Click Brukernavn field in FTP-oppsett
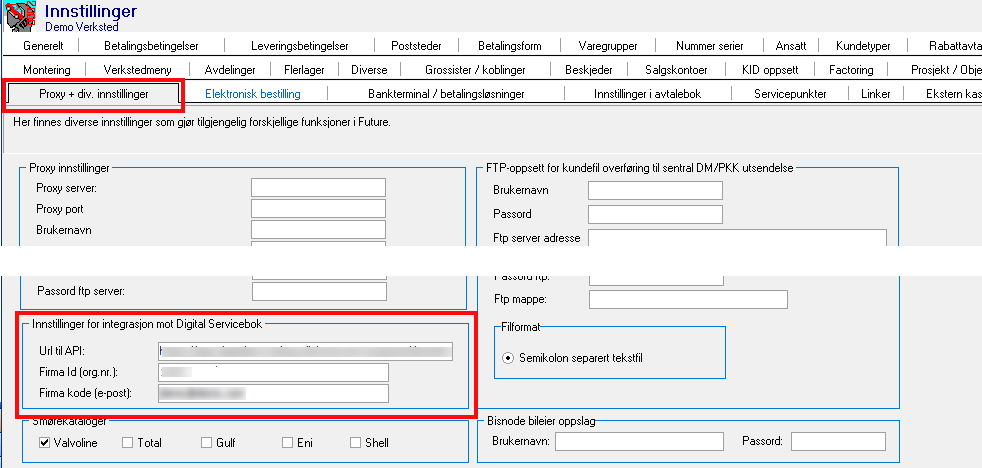This screenshot has width=982, height=468. click(655, 190)
